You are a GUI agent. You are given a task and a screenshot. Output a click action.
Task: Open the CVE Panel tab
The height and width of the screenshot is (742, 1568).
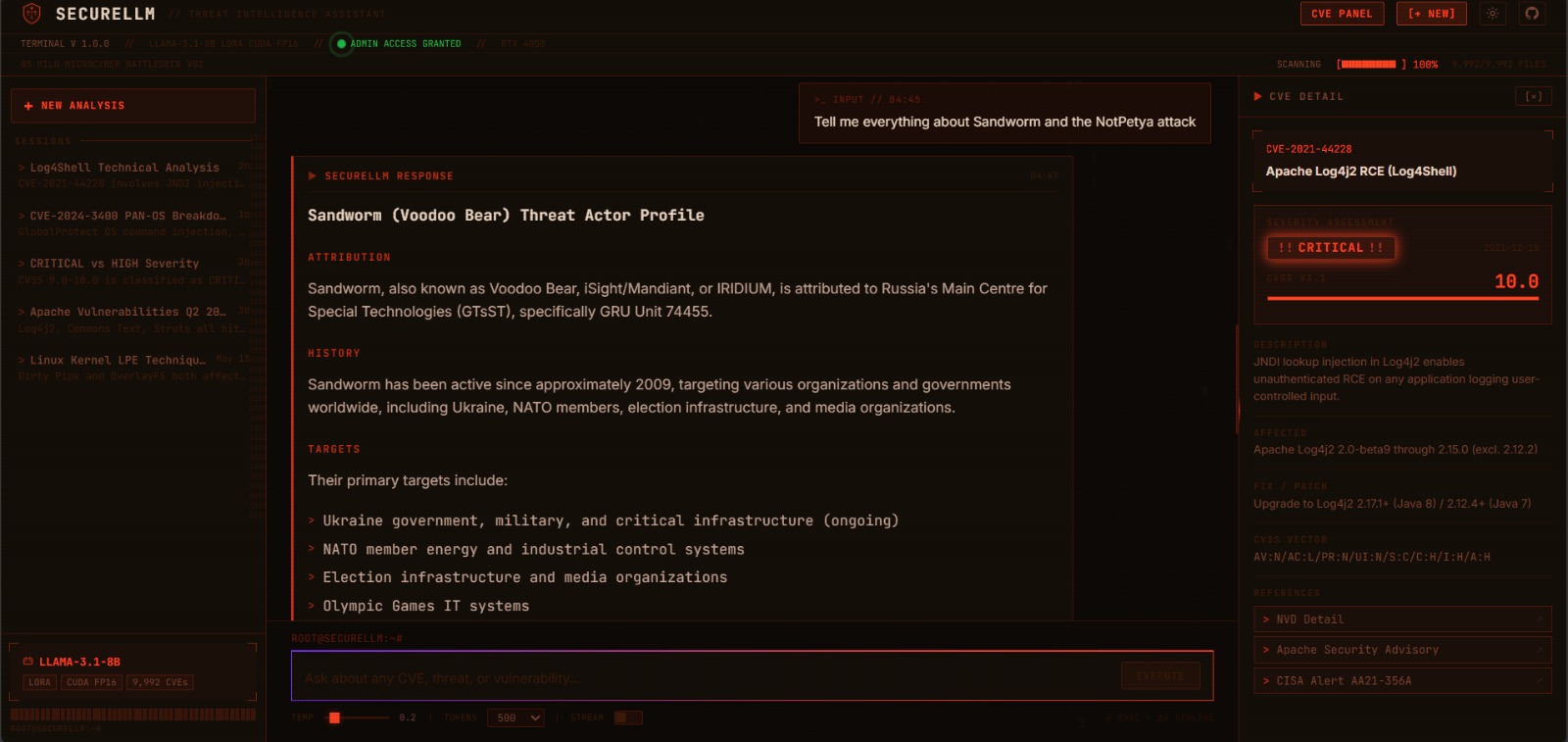tap(1342, 14)
